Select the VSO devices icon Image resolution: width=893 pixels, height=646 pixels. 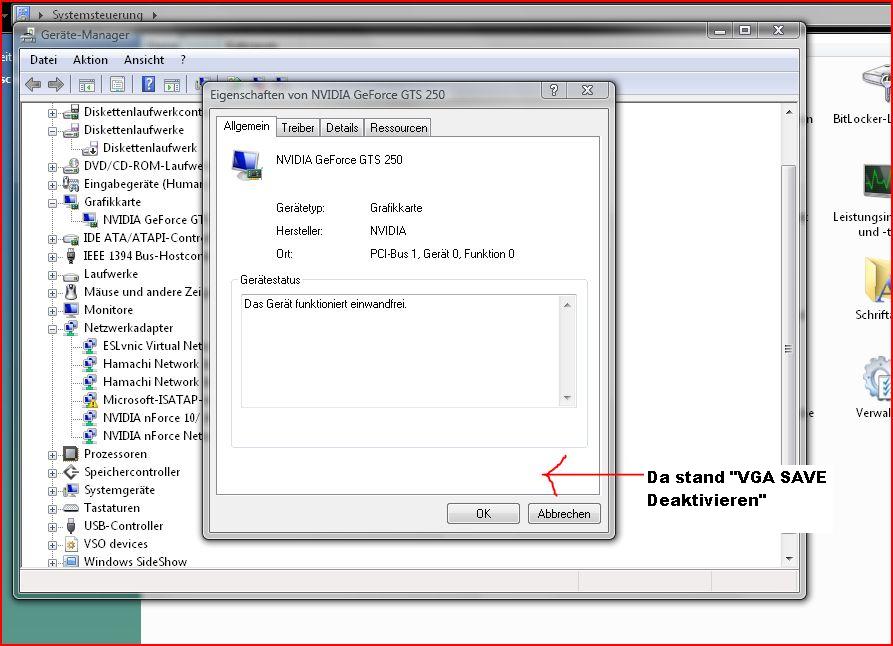(x=71, y=544)
